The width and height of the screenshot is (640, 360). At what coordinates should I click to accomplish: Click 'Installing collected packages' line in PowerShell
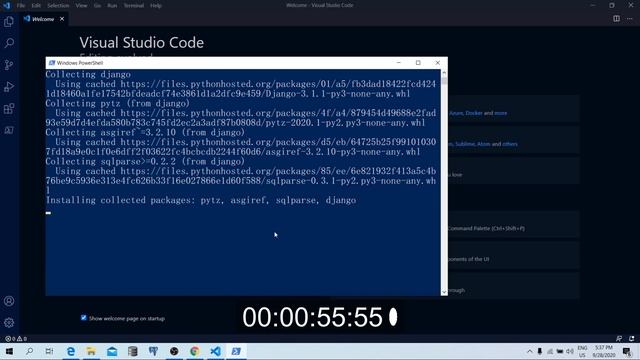point(201,200)
